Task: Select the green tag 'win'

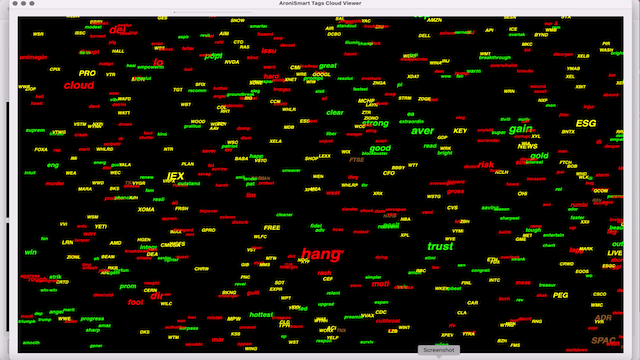Action: (x=31, y=252)
